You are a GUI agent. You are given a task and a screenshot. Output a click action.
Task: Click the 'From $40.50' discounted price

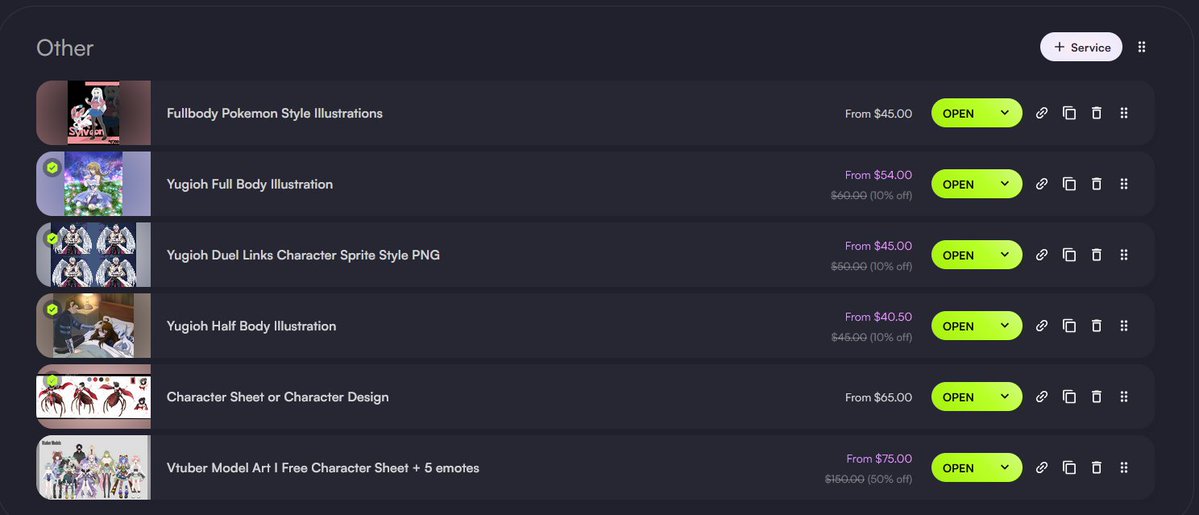tap(879, 317)
